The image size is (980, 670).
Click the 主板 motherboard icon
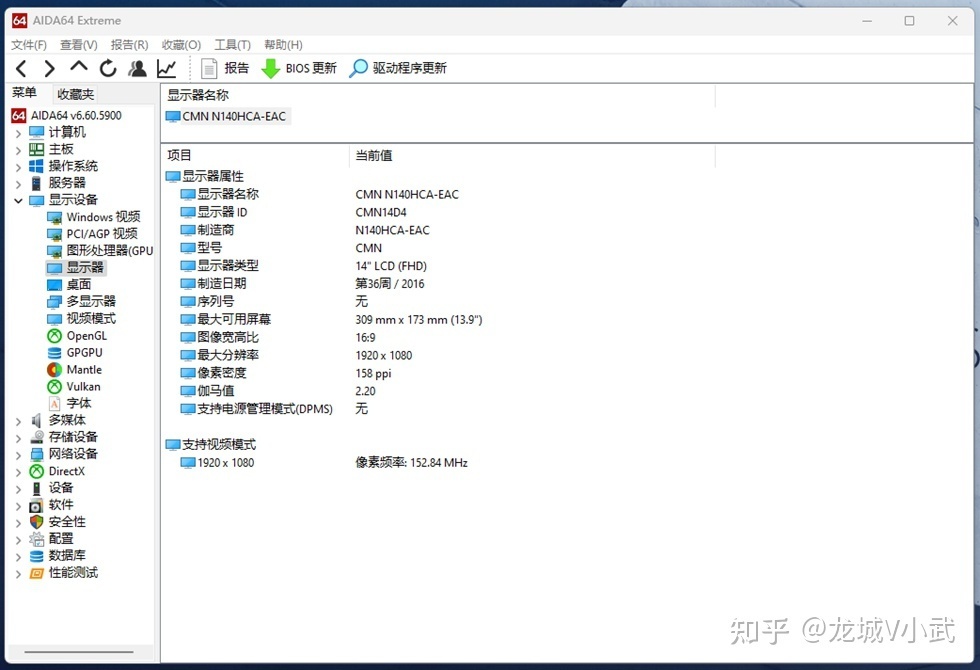coord(37,149)
